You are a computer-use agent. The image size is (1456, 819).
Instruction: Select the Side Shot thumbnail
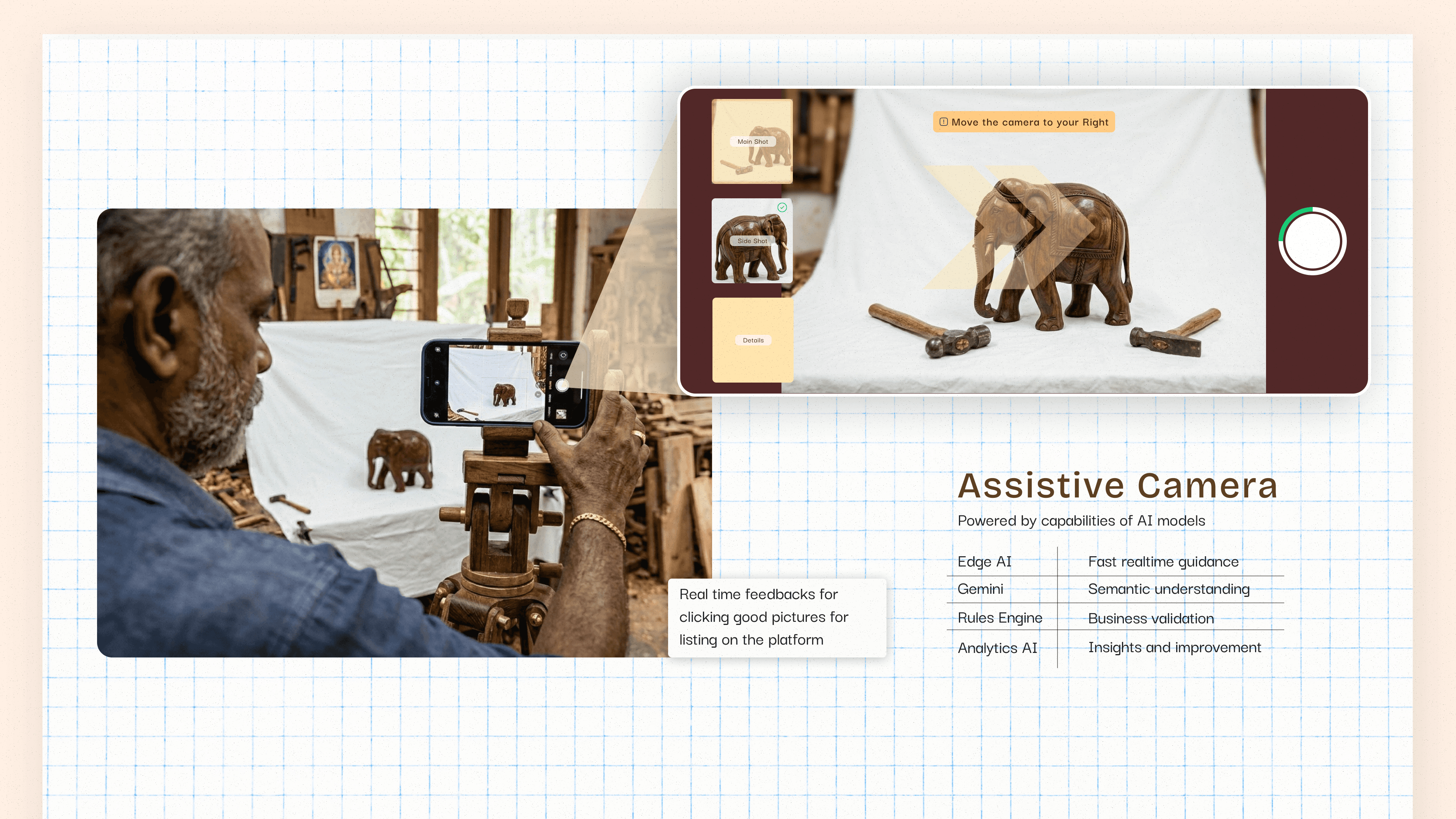pos(752,241)
